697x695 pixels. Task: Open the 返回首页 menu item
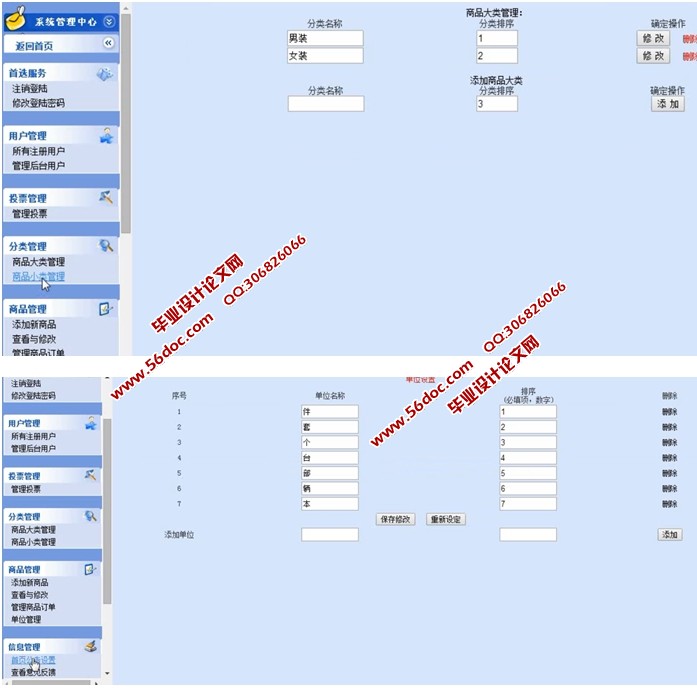coord(35,46)
